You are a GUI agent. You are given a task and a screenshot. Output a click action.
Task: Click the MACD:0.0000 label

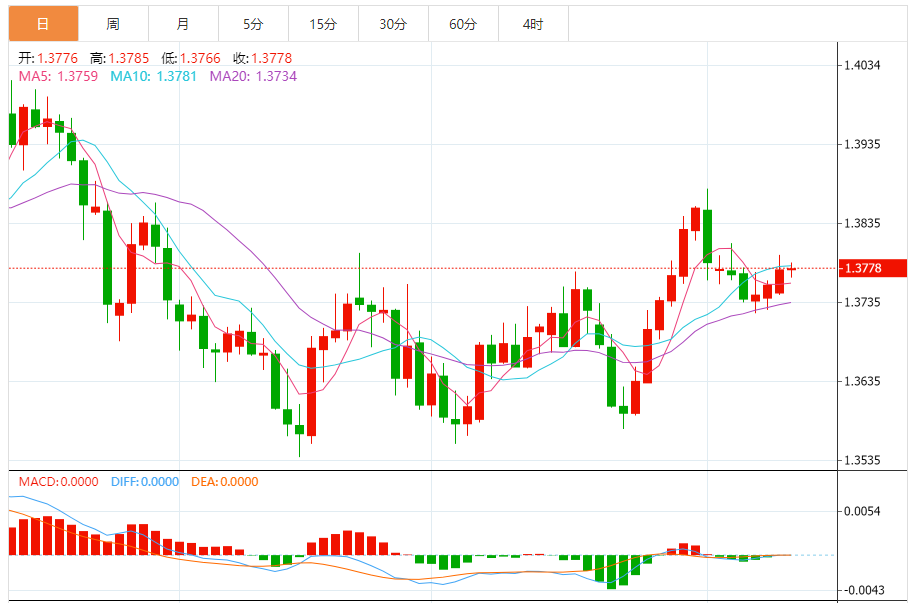click(58, 481)
